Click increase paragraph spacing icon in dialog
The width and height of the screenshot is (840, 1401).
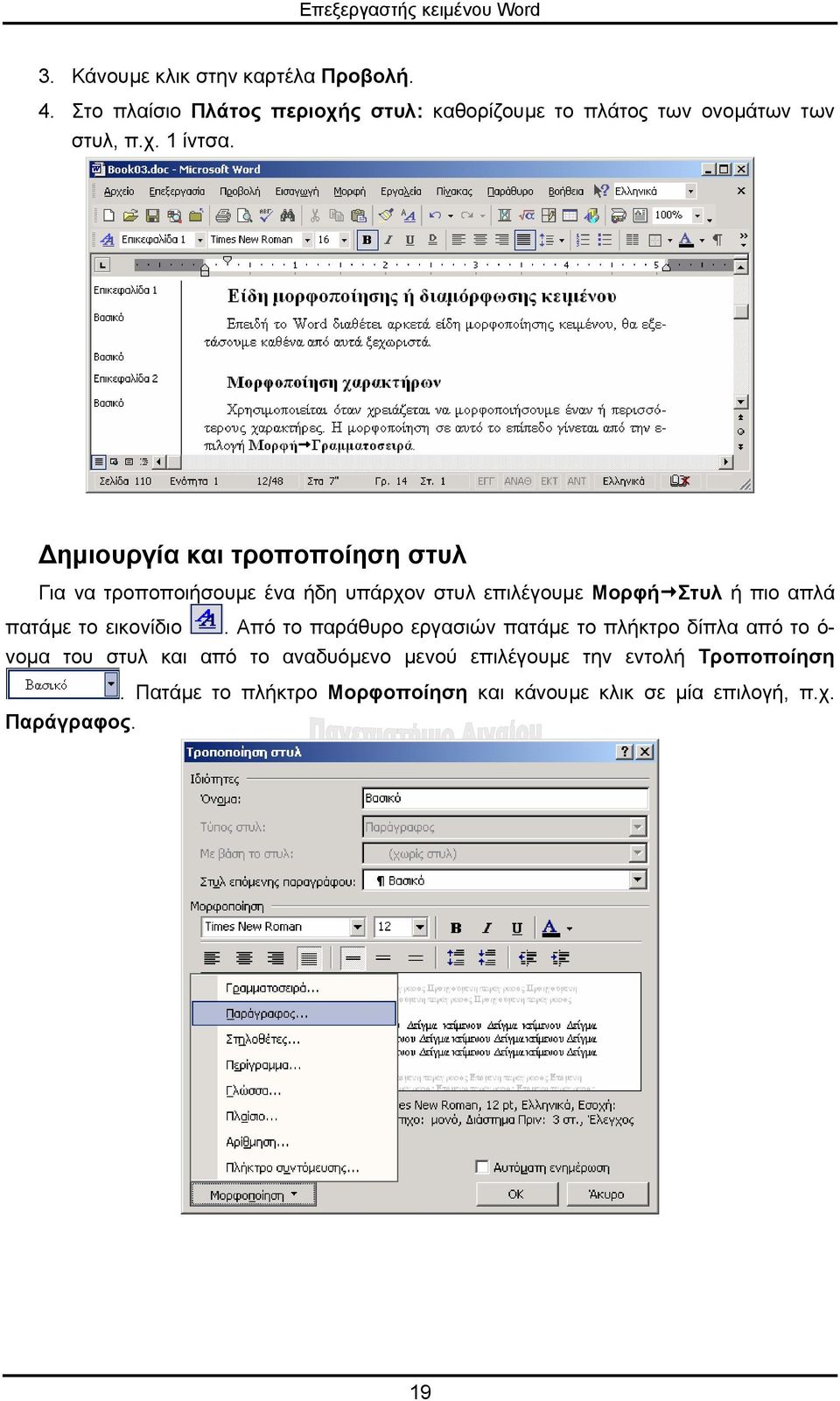pyautogui.click(x=456, y=957)
